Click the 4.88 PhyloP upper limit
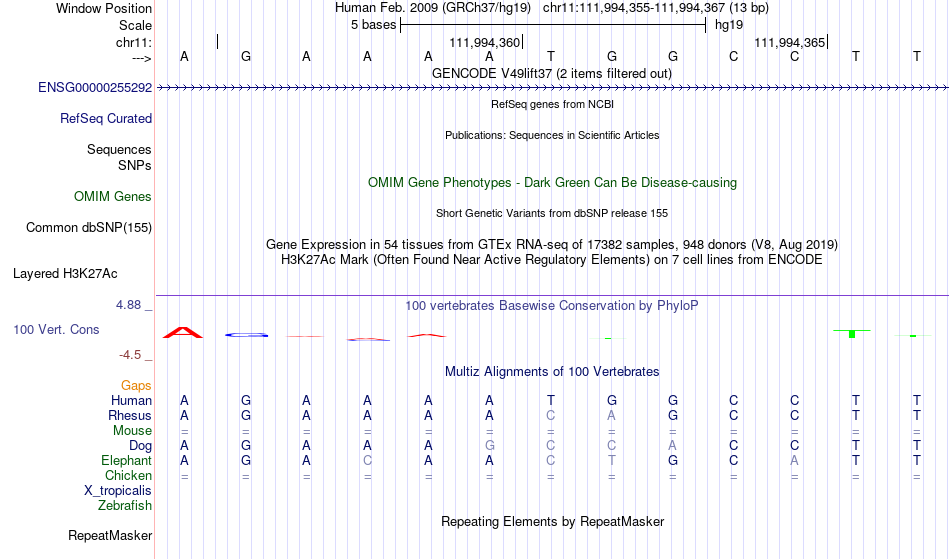This screenshot has width=950, height=559. point(128,305)
